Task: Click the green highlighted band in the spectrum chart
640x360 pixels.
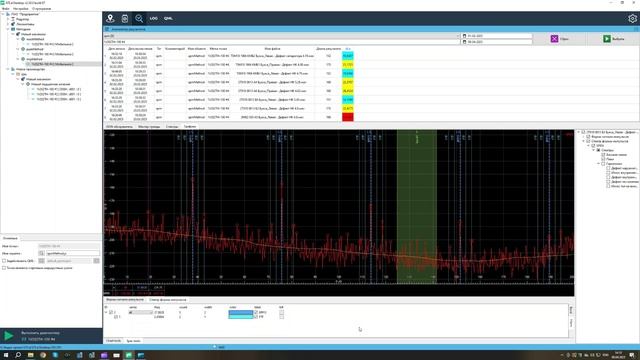Action: [x=416, y=207]
